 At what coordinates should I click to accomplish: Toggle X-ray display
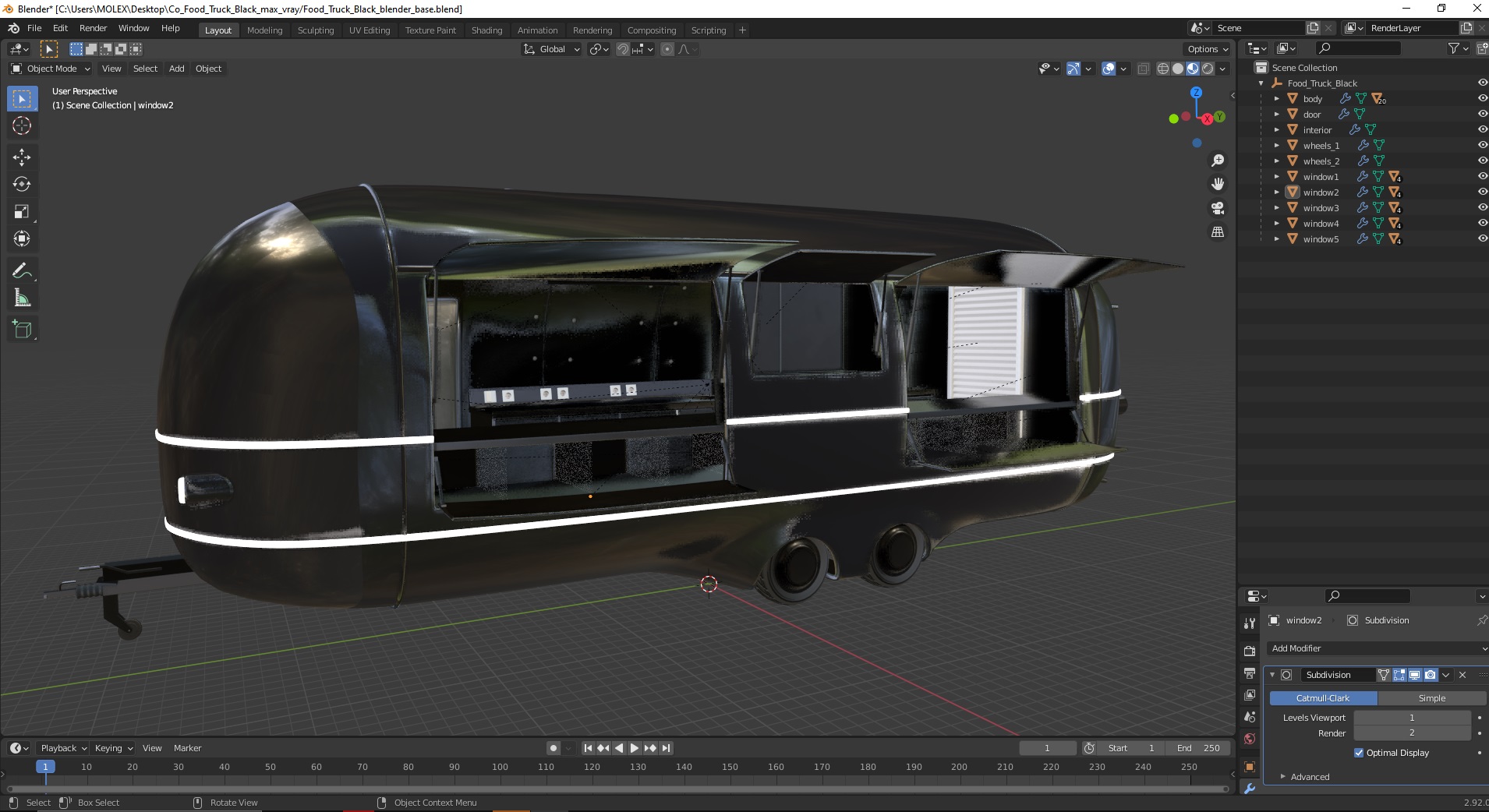point(1144,69)
